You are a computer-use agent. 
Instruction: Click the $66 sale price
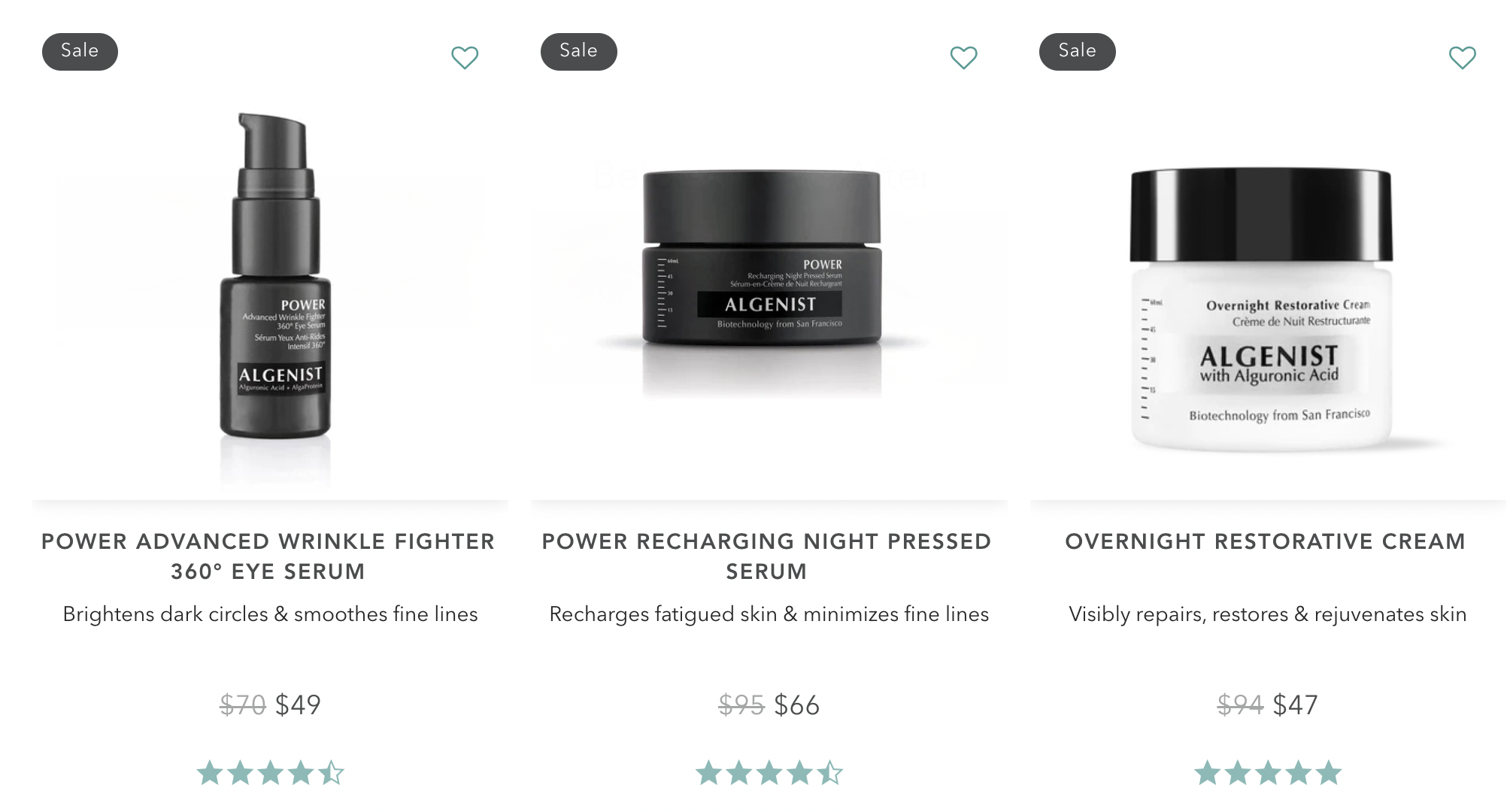click(x=797, y=704)
